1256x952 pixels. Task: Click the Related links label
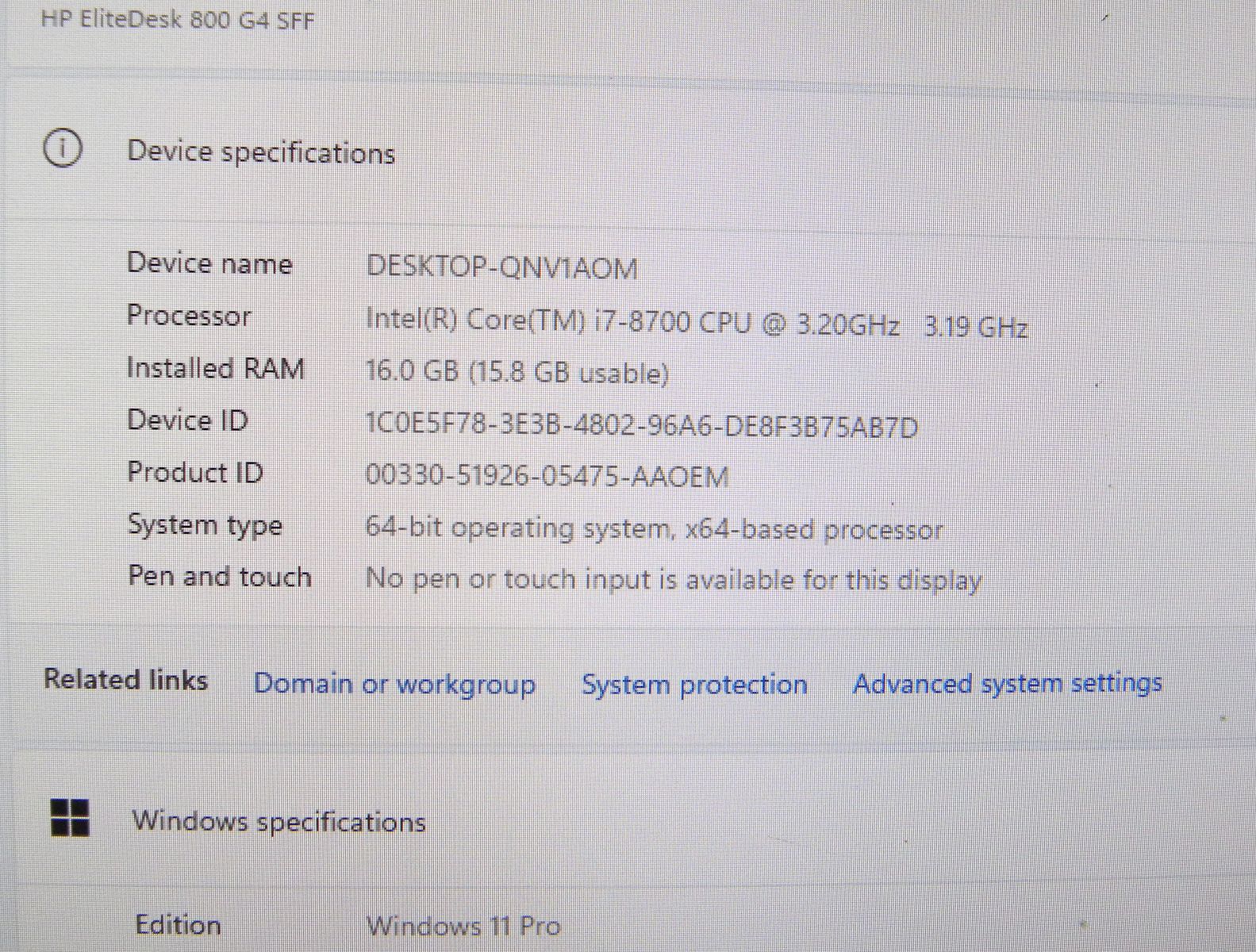coord(125,680)
